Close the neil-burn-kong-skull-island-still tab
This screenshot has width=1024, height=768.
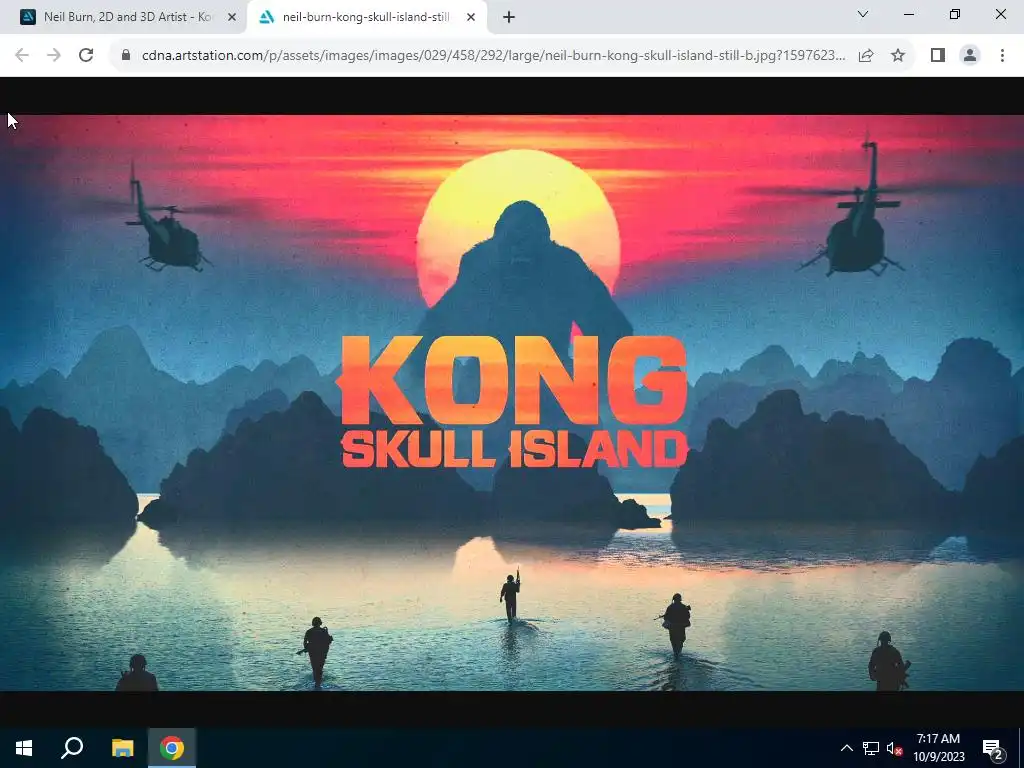point(471,18)
